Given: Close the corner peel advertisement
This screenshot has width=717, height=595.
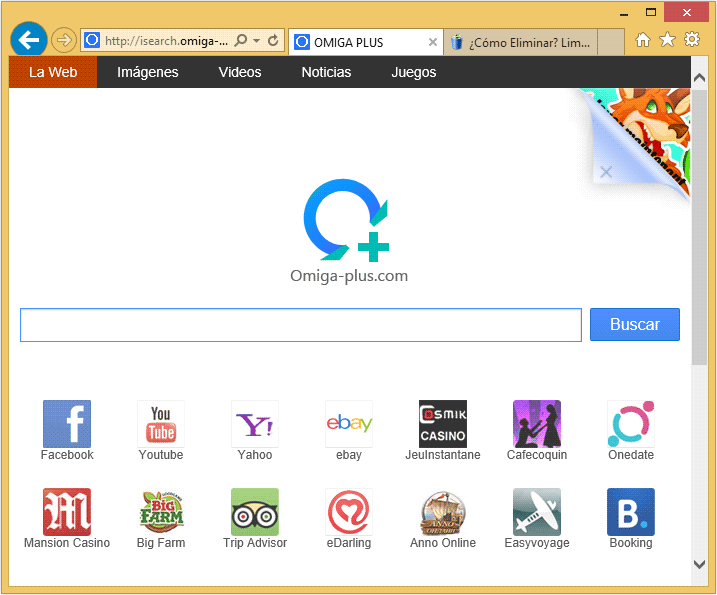Looking at the screenshot, I should pos(606,172).
